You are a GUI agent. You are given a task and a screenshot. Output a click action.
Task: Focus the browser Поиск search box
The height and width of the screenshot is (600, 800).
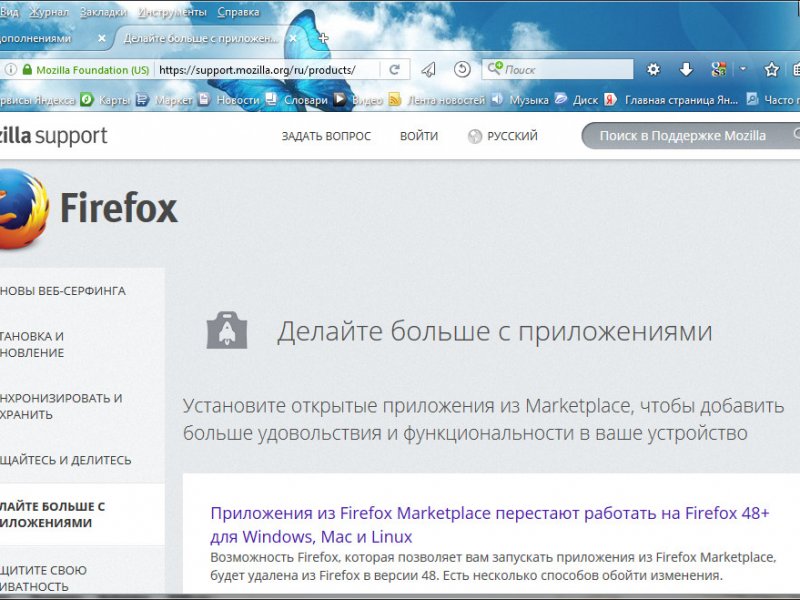(x=558, y=69)
